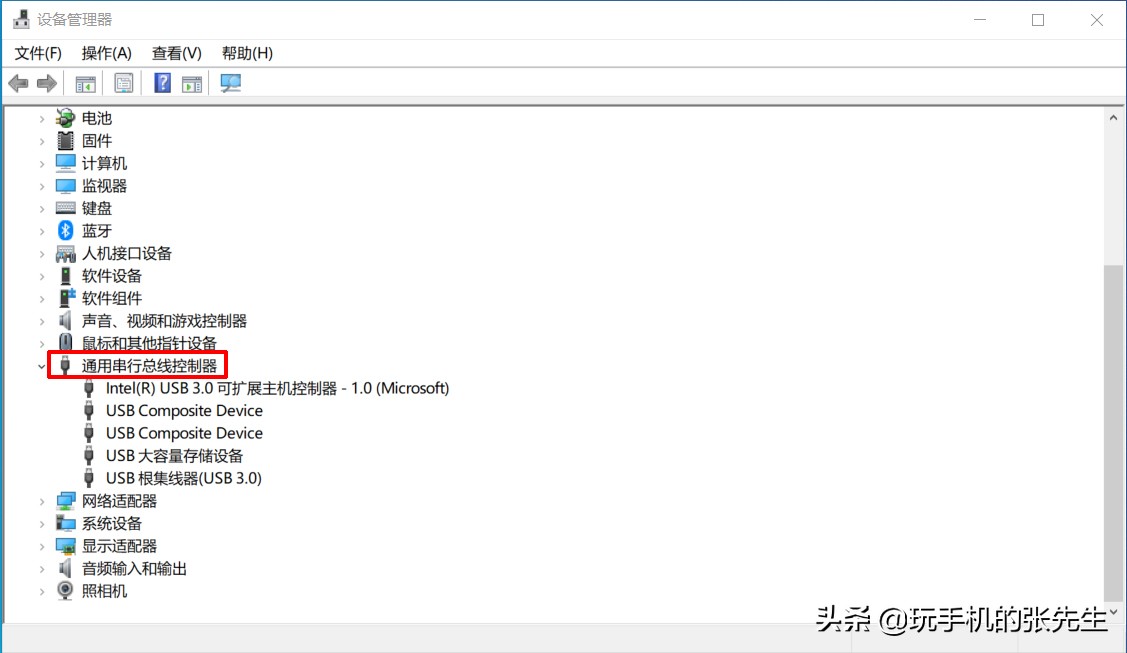Click the Show/Hide console tree icon
Image resolution: width=1127 pixels, height=653 pixels.
[x=85, y=83]
